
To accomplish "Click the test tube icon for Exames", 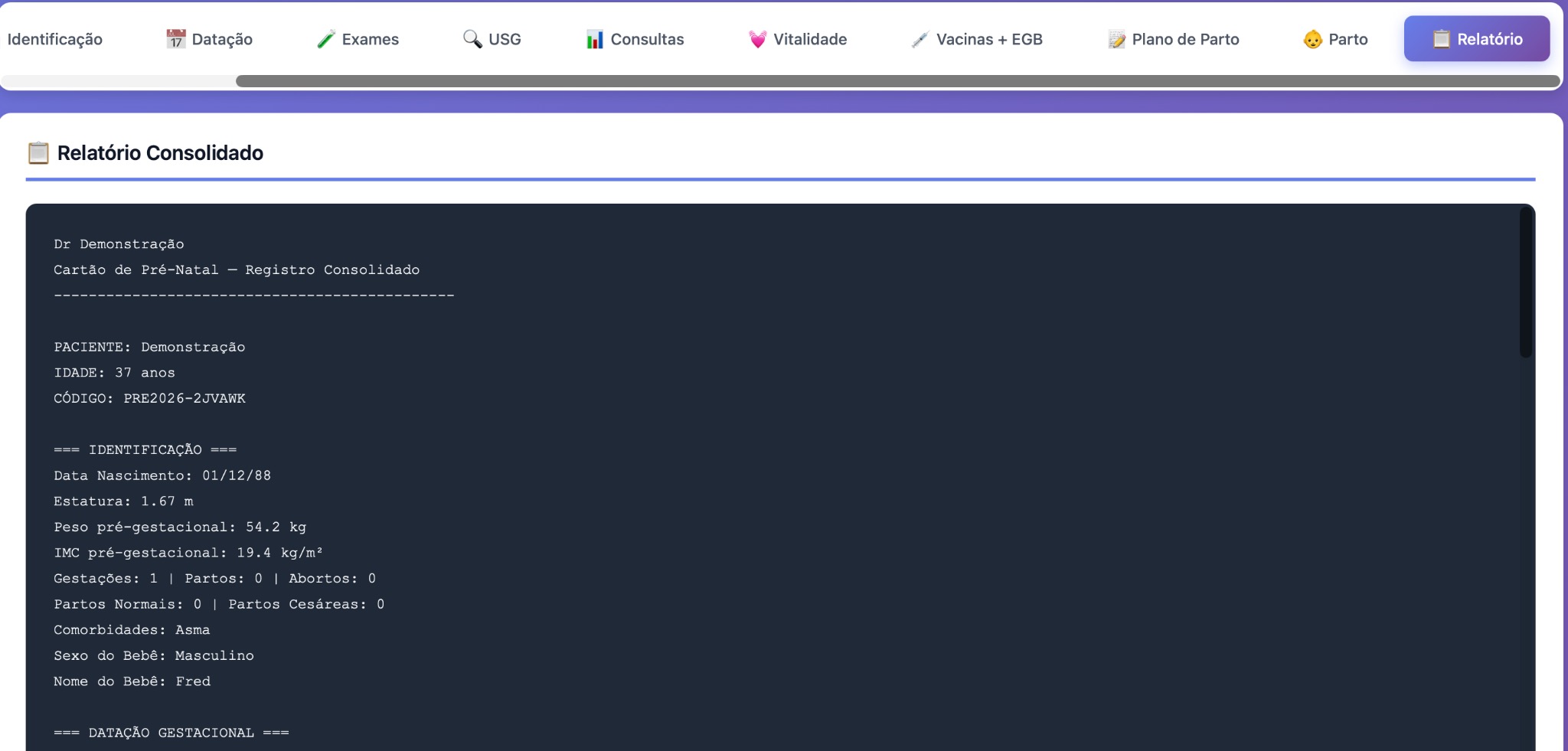I will pyautogui.click(x=326, y=39).
